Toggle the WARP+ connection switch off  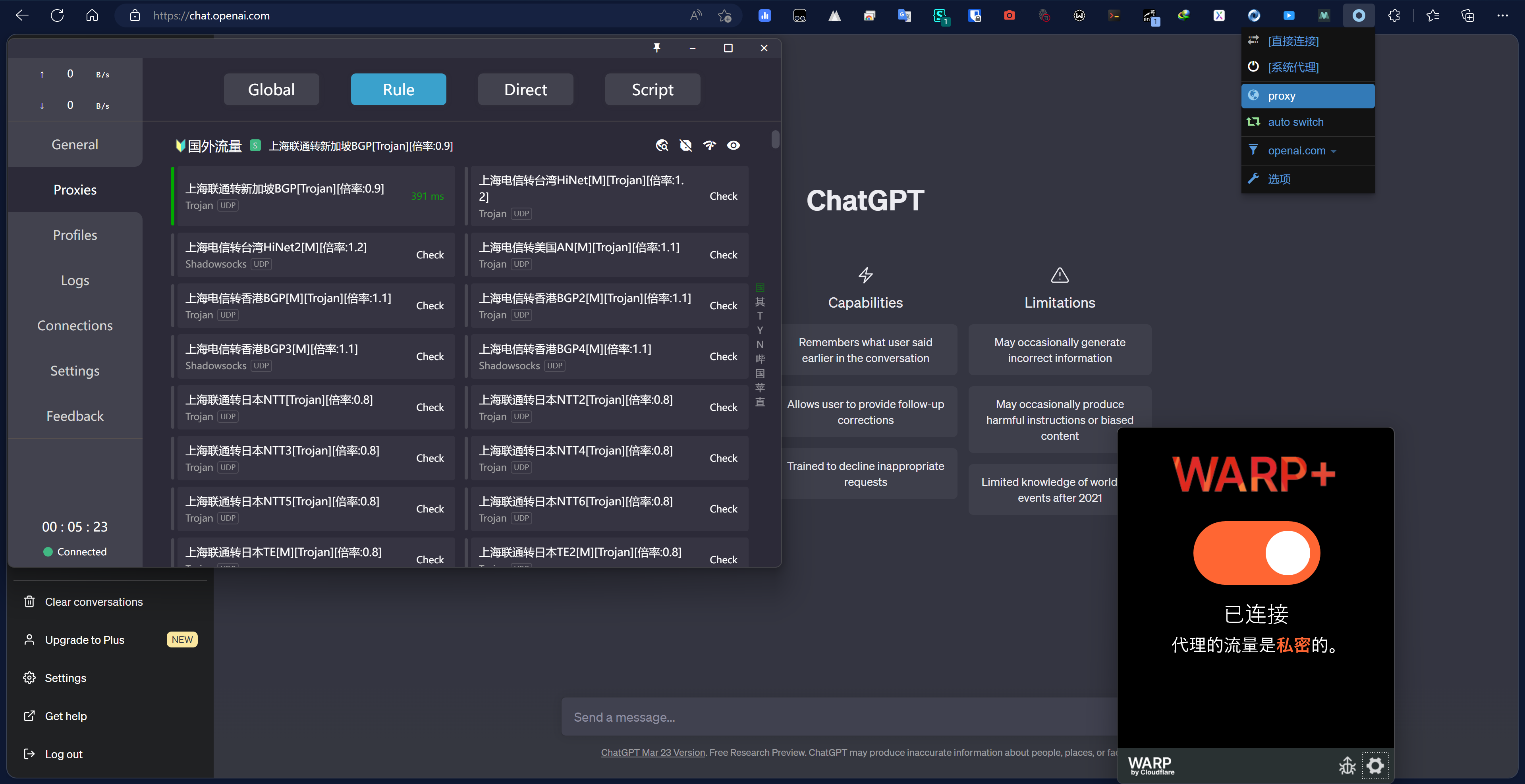coord(1256,553)
